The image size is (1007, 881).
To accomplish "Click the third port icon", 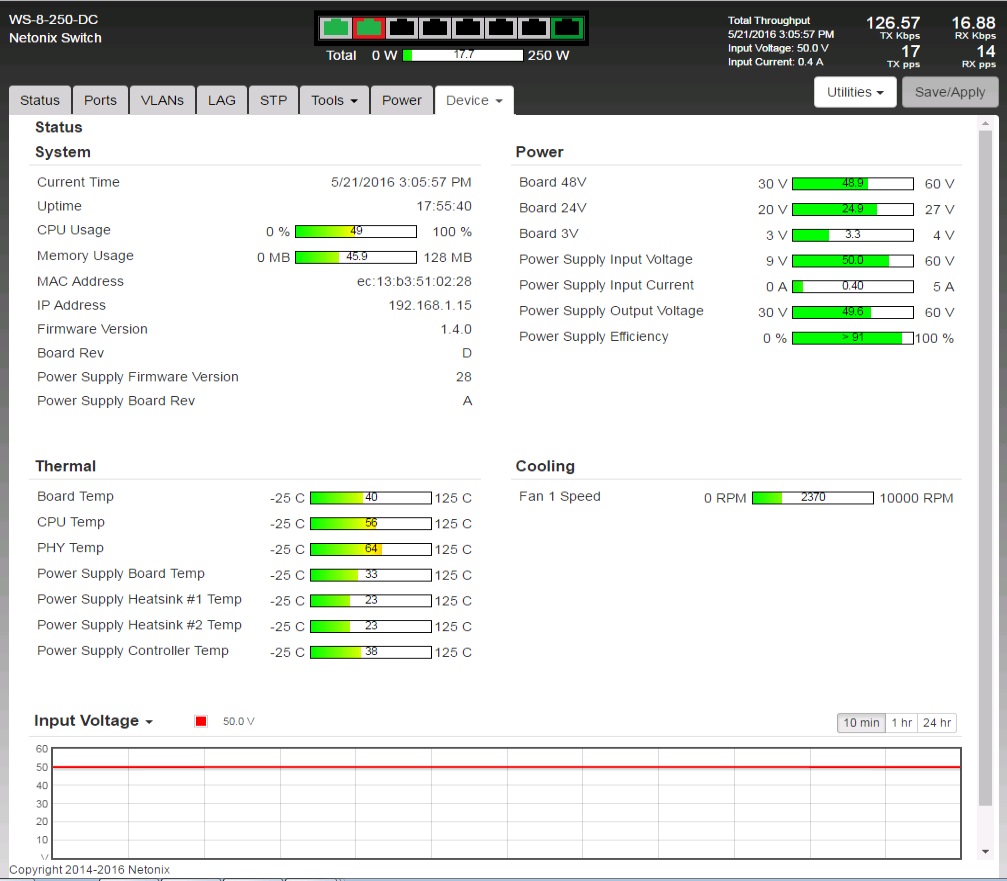I will pos(403,28).
